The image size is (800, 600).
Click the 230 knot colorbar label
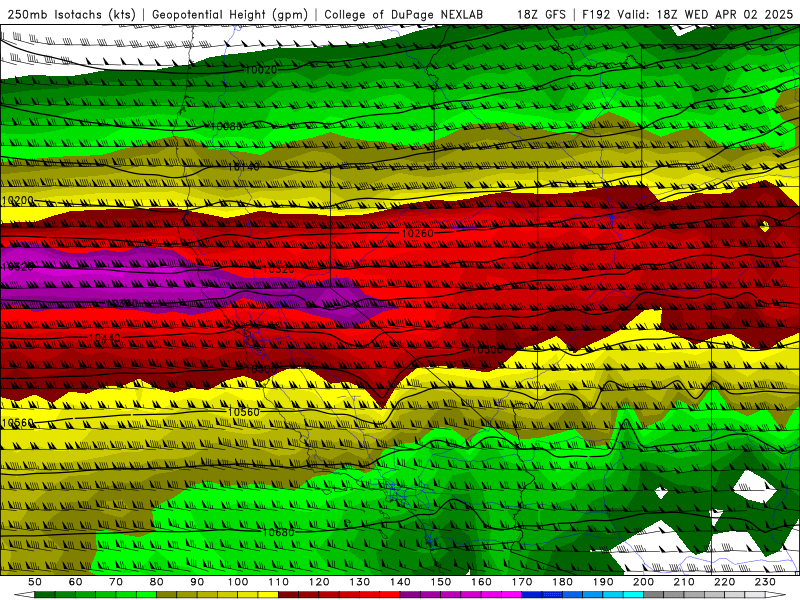pyautogui.click(x=766, y=582)
